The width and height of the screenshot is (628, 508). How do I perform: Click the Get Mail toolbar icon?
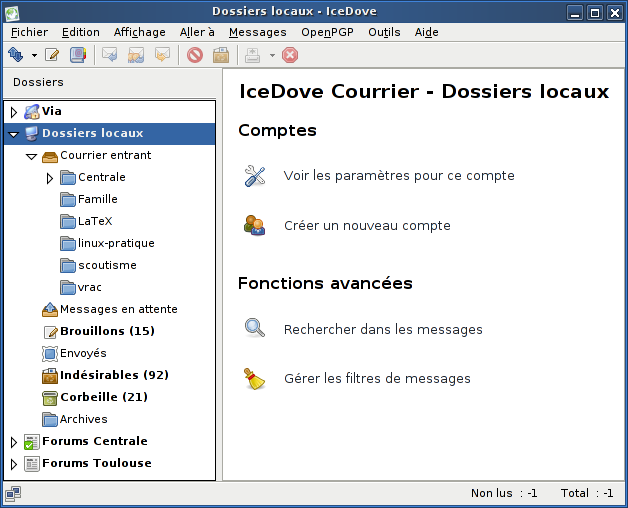[16, 55]
